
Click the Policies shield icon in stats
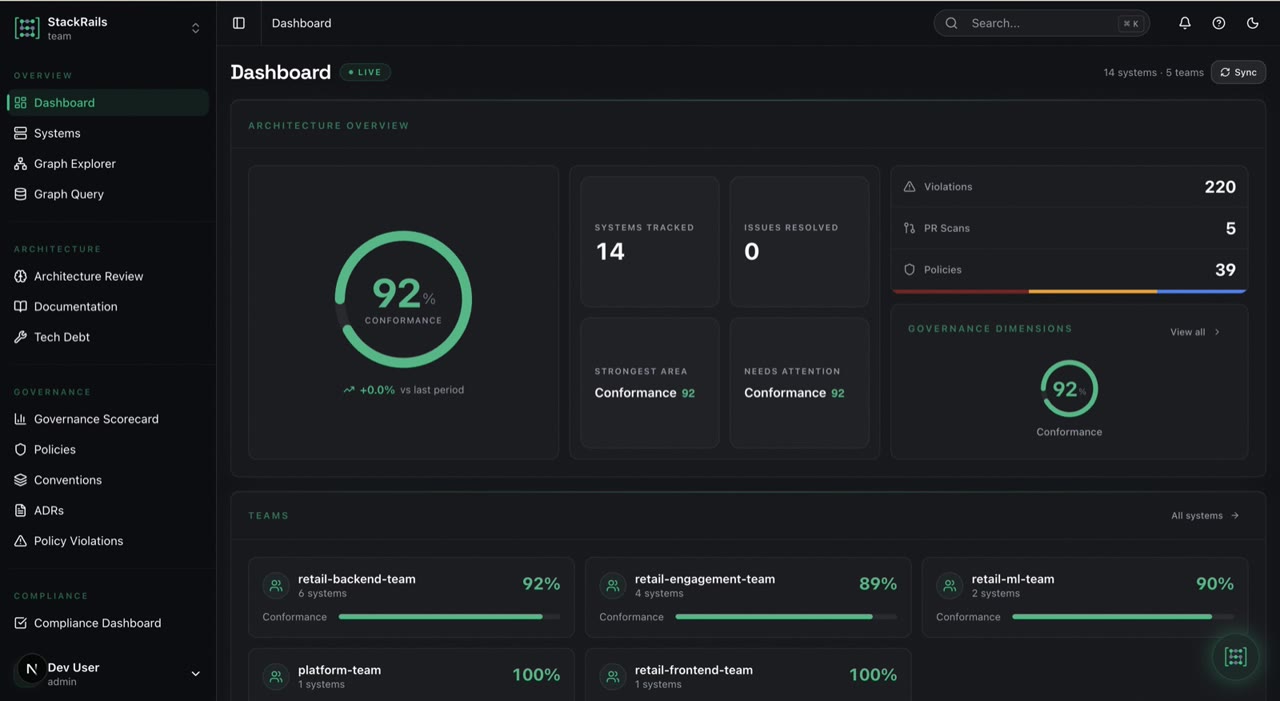[x=909, y=270]
